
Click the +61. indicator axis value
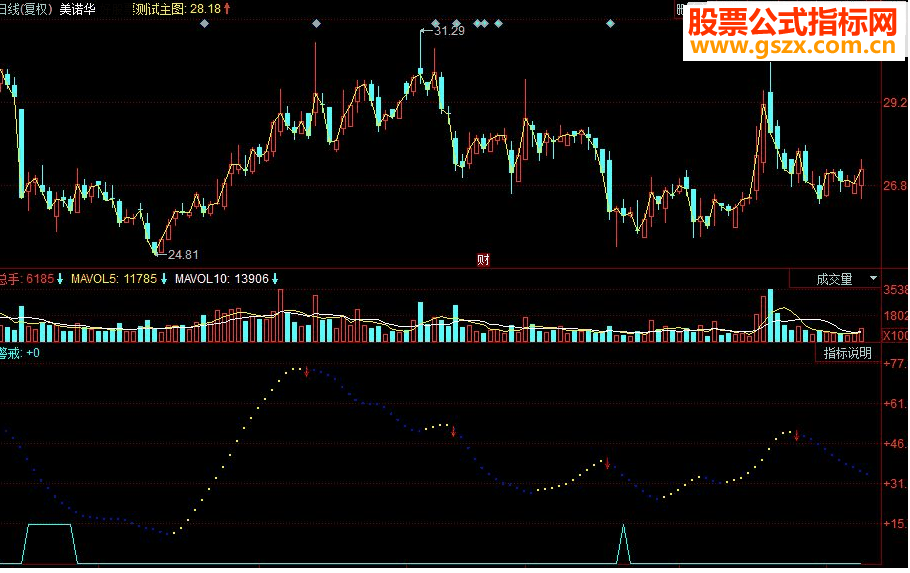tap(895, 404)
